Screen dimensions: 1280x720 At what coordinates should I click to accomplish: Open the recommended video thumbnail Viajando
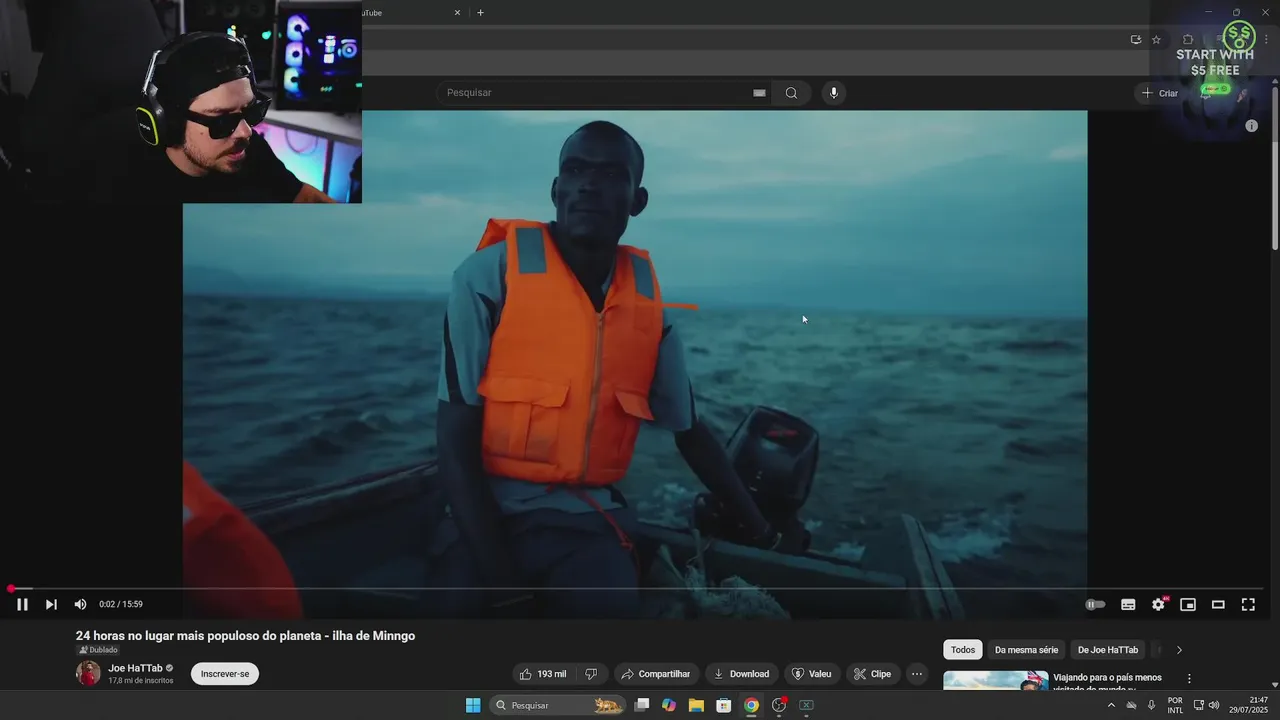995,681
